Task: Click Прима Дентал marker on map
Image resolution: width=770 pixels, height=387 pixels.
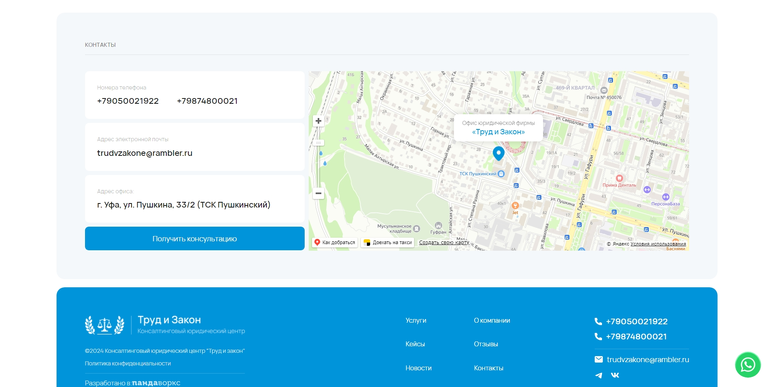Action: pos(619,179)
